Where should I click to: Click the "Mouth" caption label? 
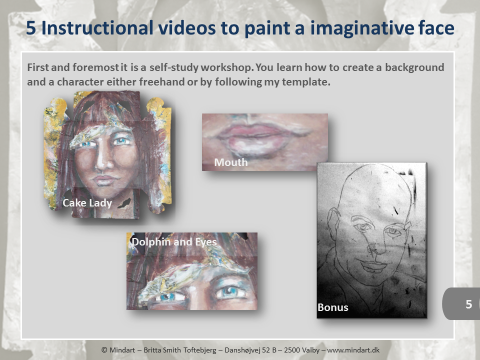tap(231, 162)
